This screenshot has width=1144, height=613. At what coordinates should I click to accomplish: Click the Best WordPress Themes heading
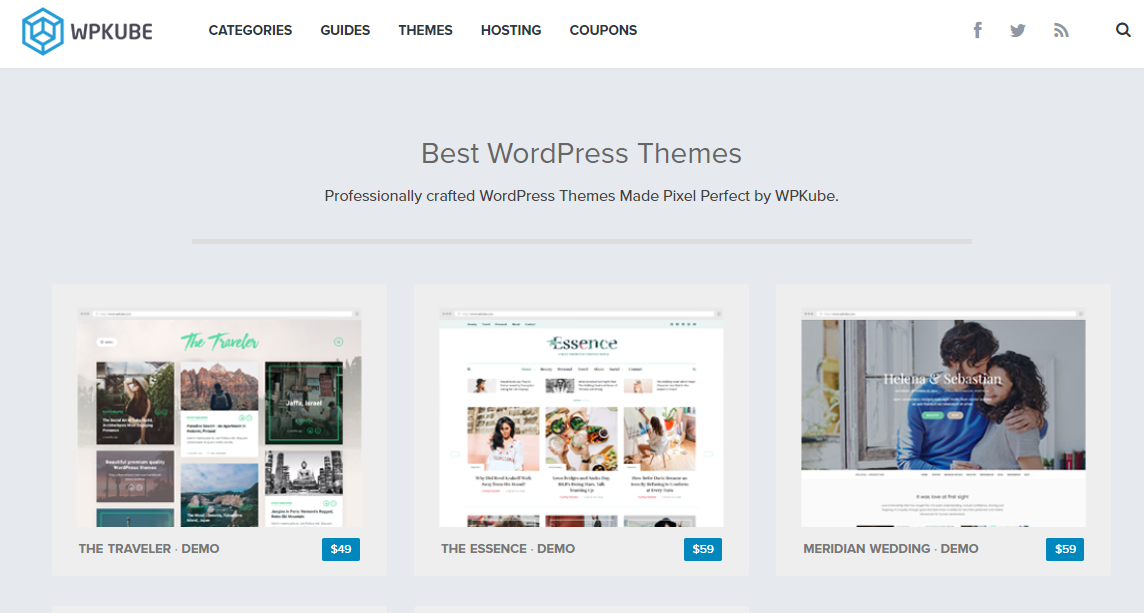click(x=581, y=153)
